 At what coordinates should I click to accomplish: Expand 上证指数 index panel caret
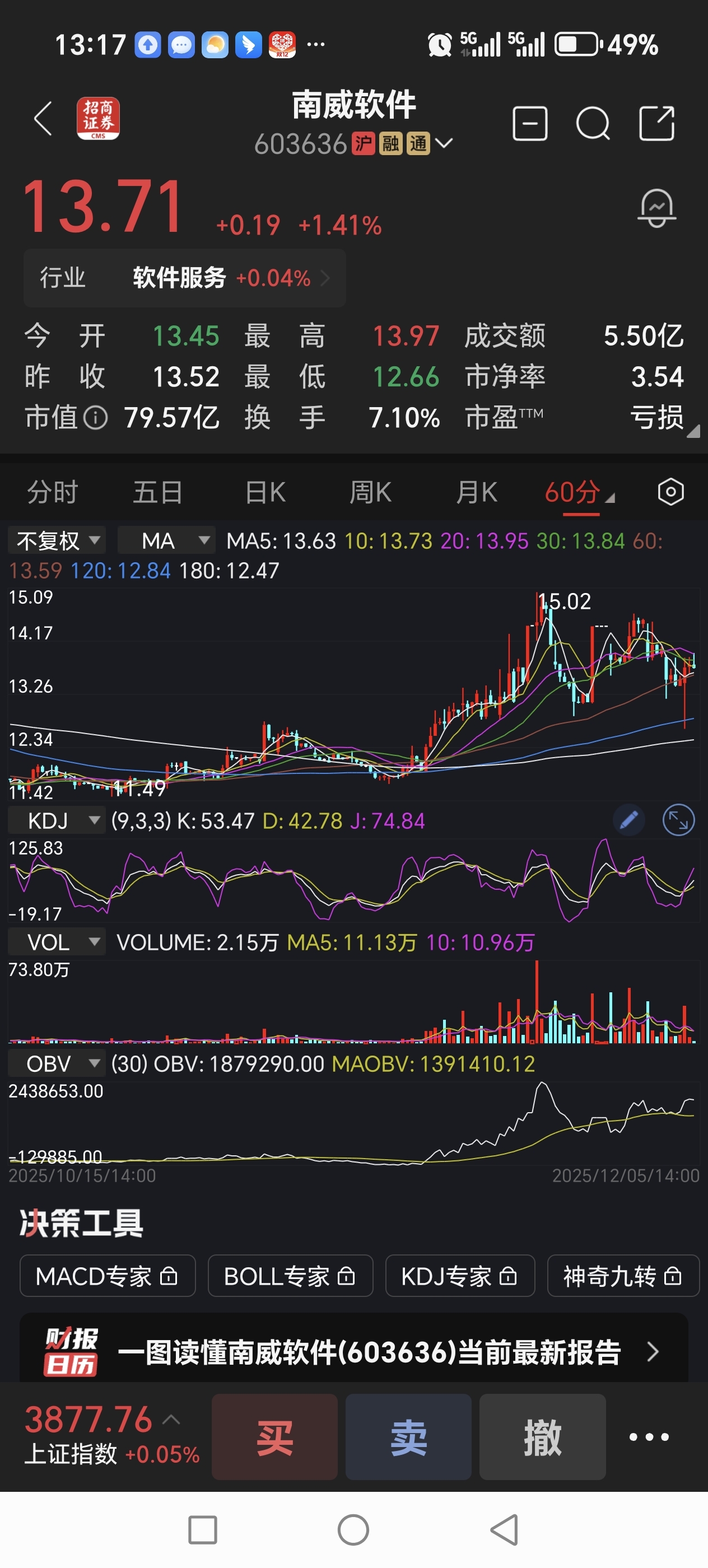171,1420
